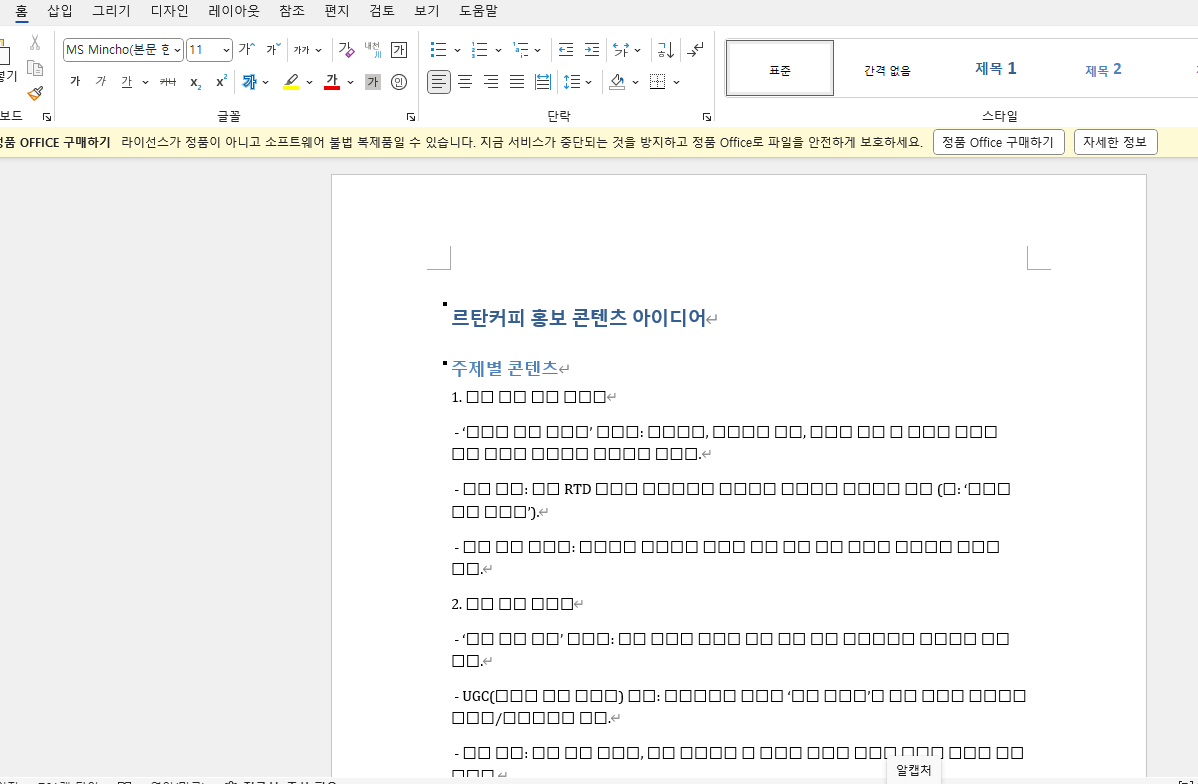The image size is (1198, 784).
Task: Toggle superscript x²
Action: point(222,82)
